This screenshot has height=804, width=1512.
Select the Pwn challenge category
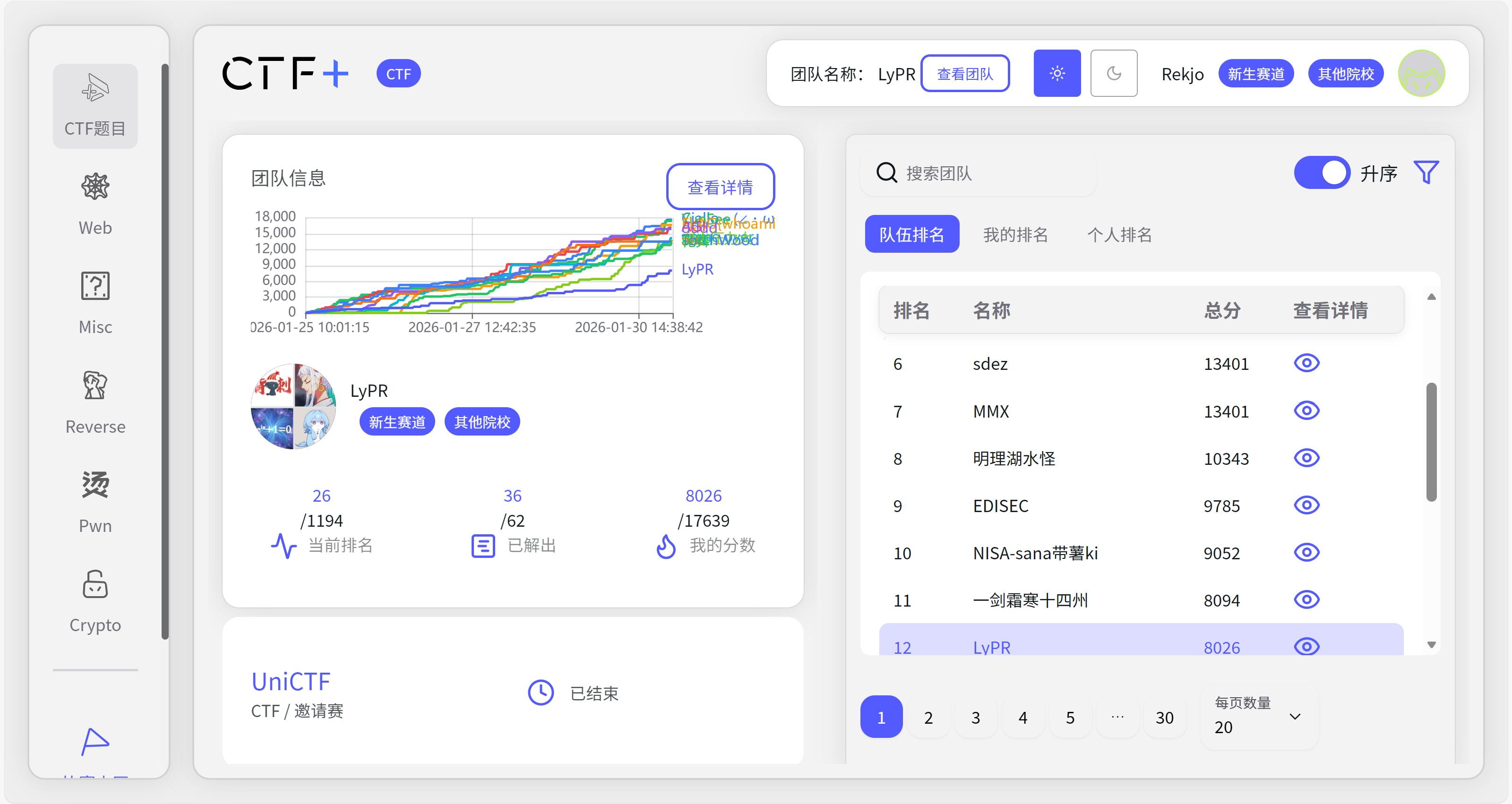pos(95,502)
